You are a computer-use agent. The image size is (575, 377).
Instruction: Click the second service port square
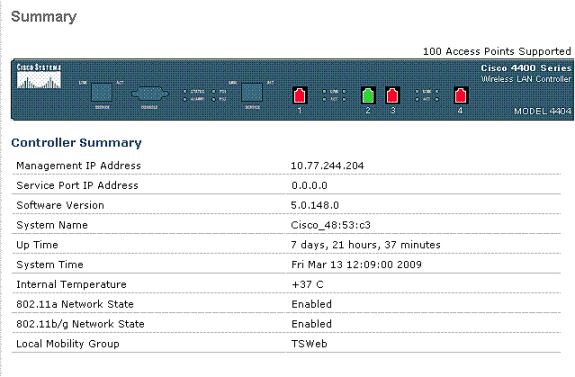[x=252, y=92]
